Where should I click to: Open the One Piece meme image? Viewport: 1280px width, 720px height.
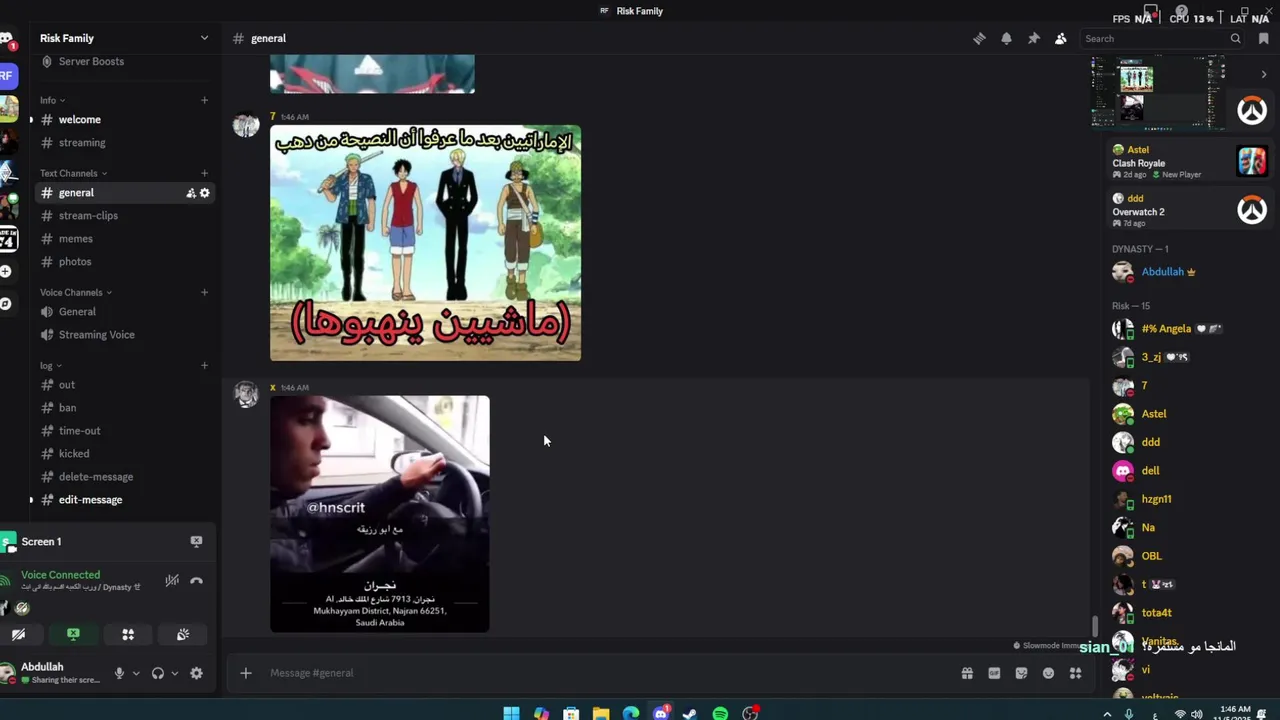pos(425,243)
